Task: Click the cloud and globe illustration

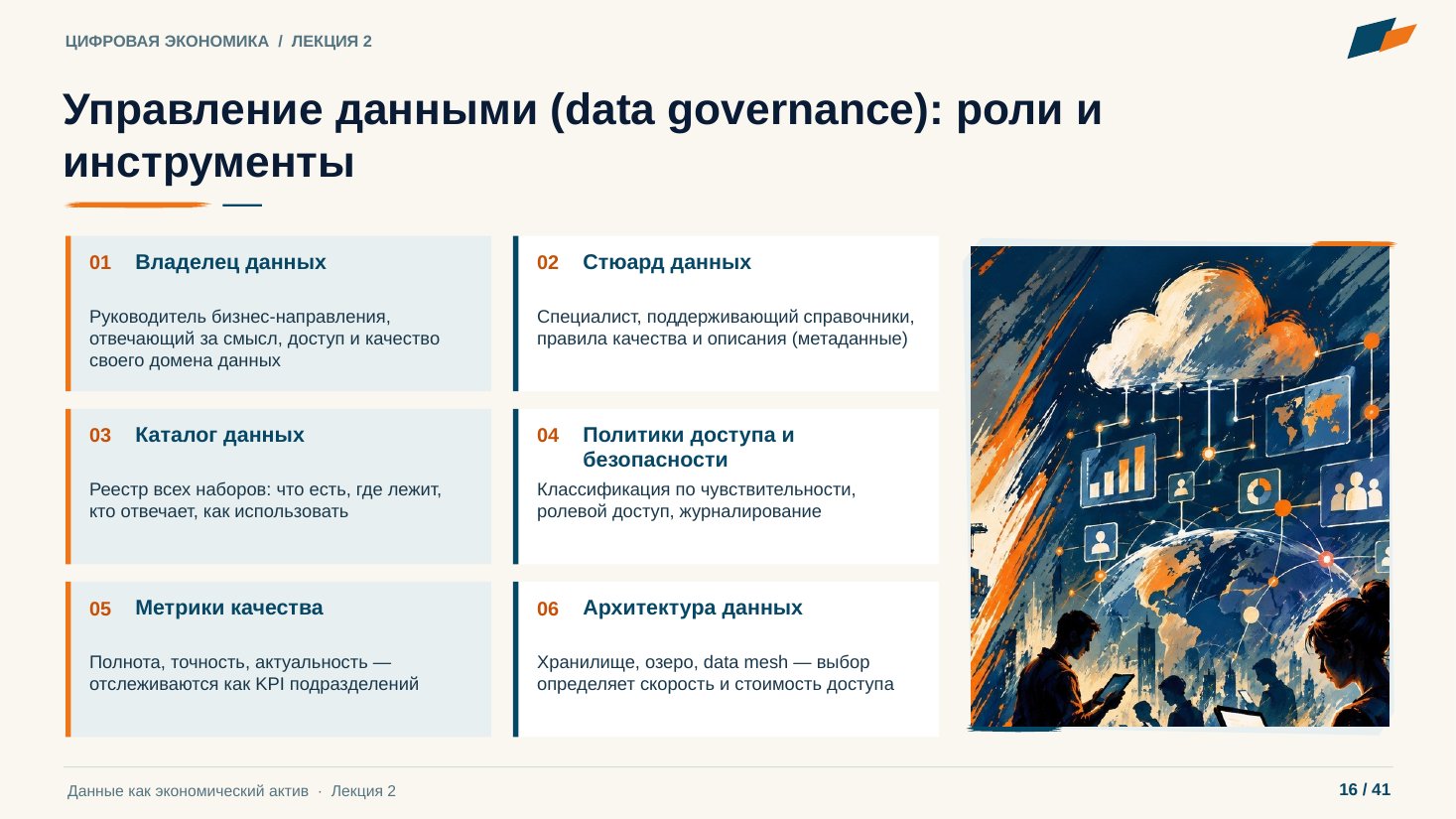Action: [x=1180, y=486]
